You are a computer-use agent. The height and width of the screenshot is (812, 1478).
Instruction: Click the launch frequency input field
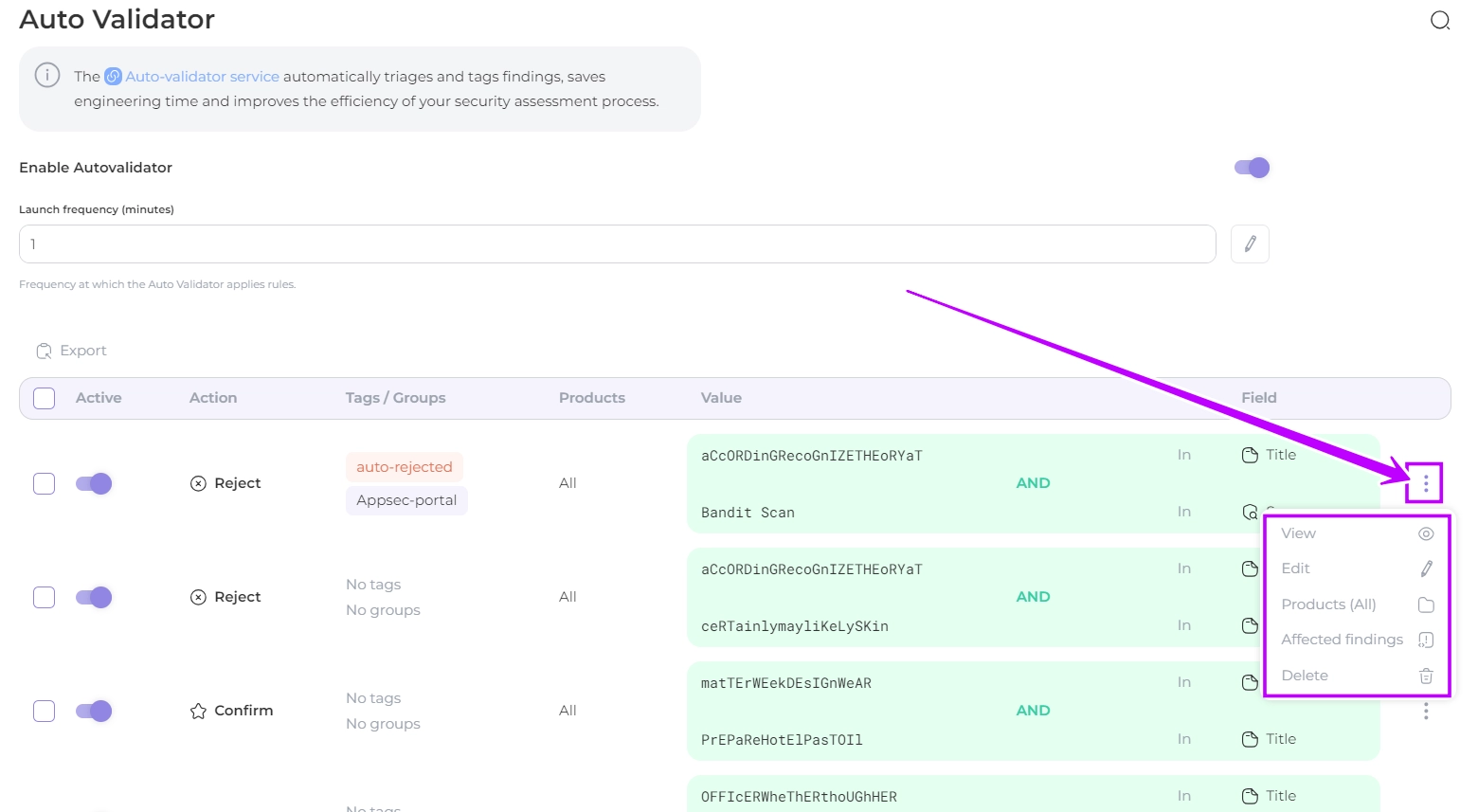(x=617, y=244)
